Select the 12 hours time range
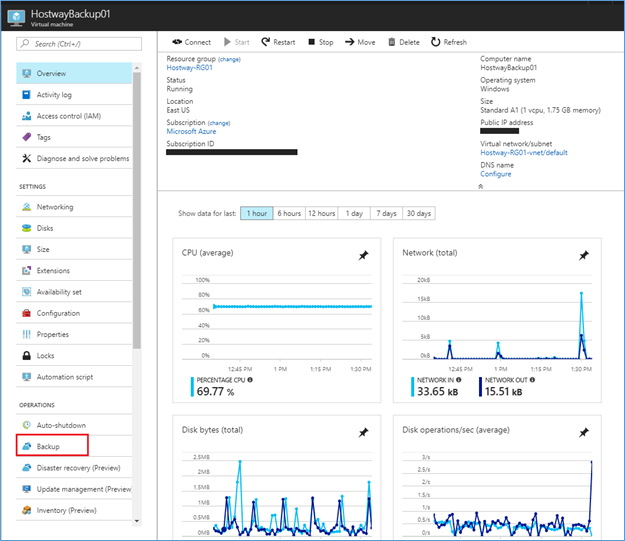The height and width of the screenshot is (541, 625). click(x=322, y=213)
